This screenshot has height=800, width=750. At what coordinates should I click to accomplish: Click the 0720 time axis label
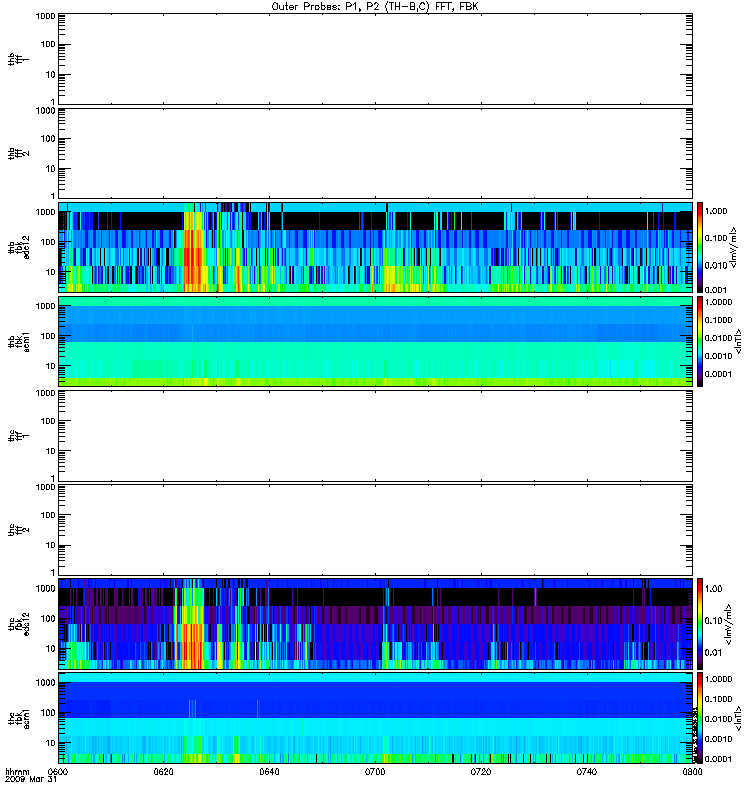click(481, 771)
